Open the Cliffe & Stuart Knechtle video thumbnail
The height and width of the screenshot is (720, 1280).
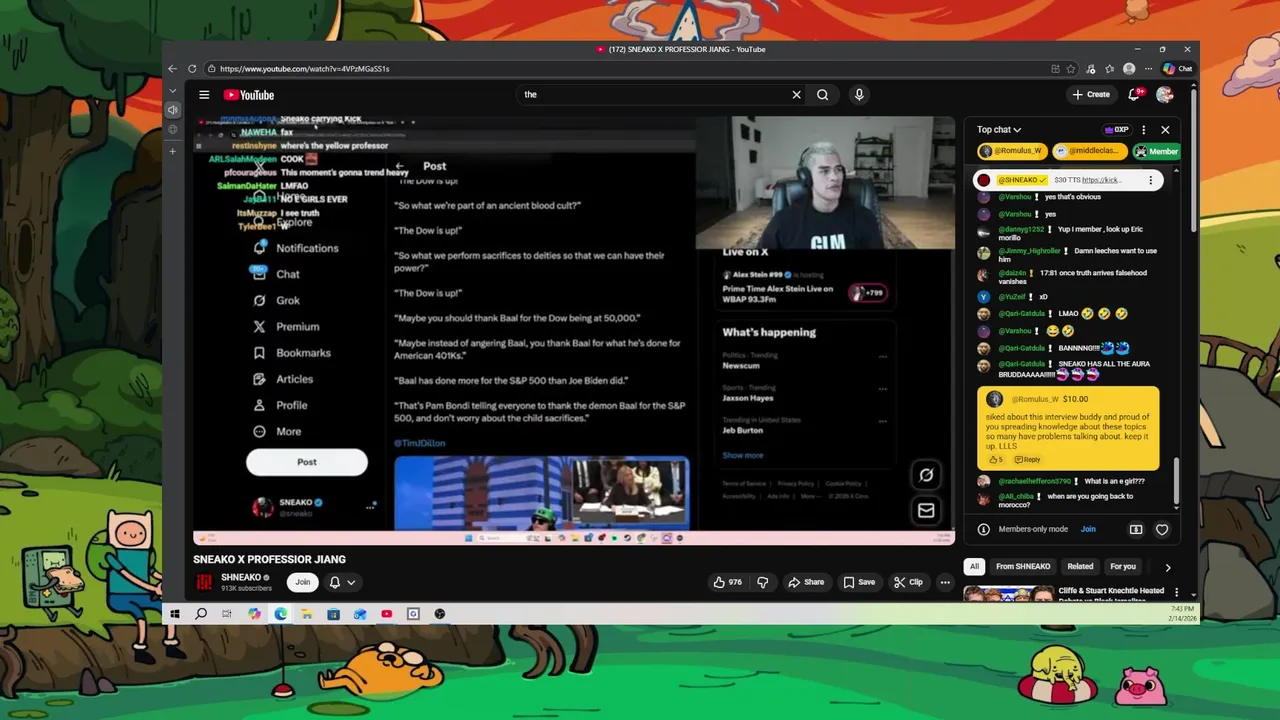click(1008, 594)
